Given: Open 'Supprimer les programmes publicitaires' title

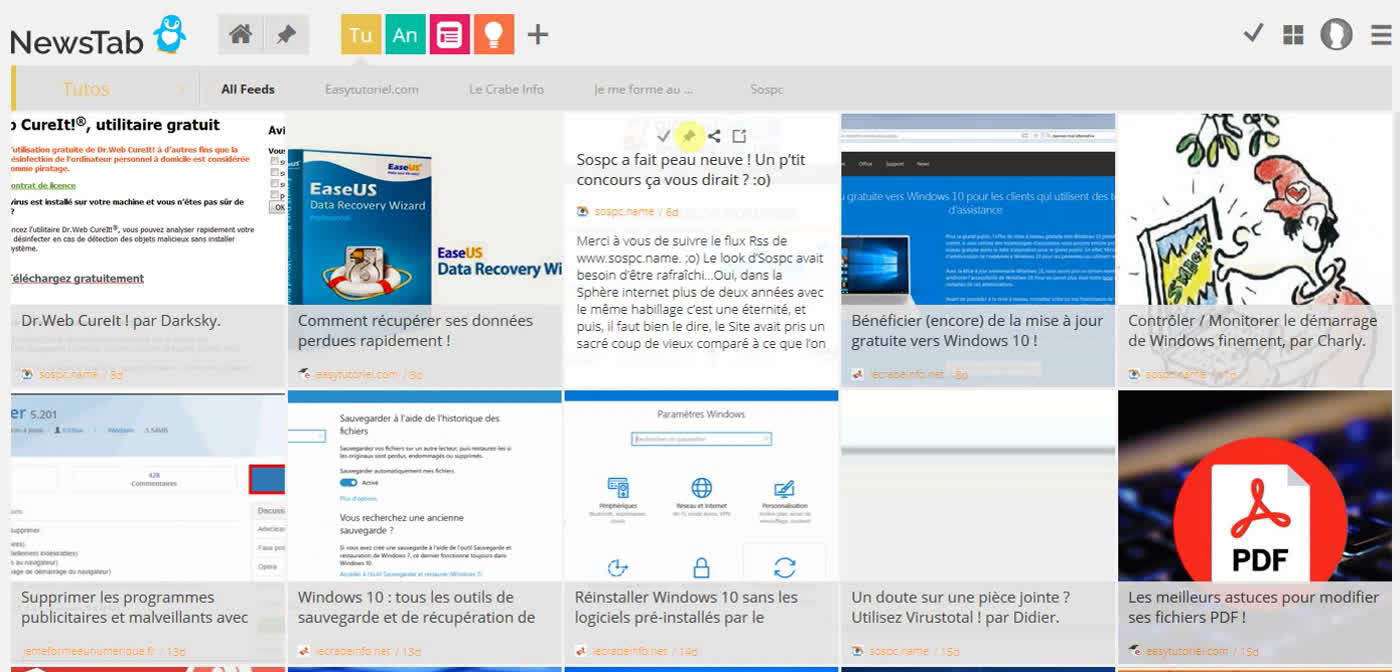Looking at the screenshot, I should pos(134,608).
